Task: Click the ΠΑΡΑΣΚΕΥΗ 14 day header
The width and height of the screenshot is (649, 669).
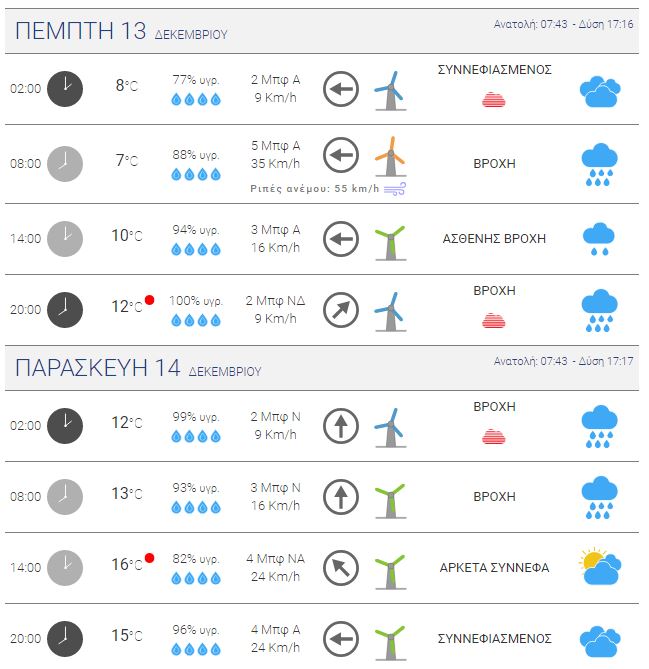Action: (x=98, y=368)
